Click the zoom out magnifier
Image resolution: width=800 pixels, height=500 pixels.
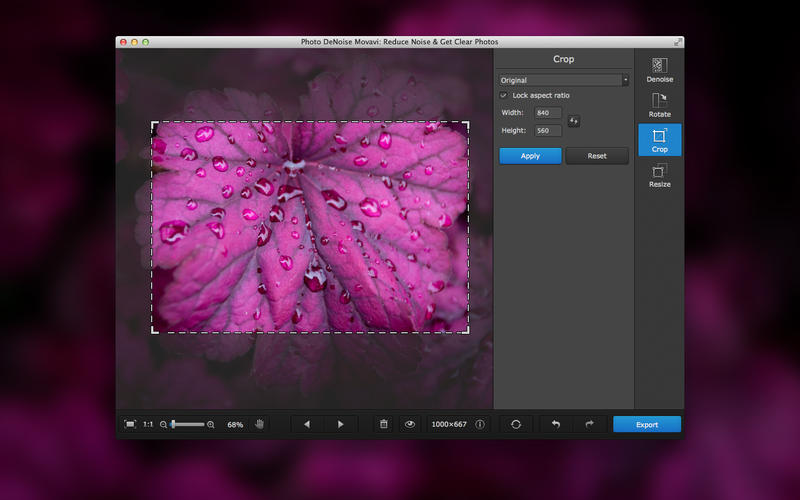tap(163, 424)
